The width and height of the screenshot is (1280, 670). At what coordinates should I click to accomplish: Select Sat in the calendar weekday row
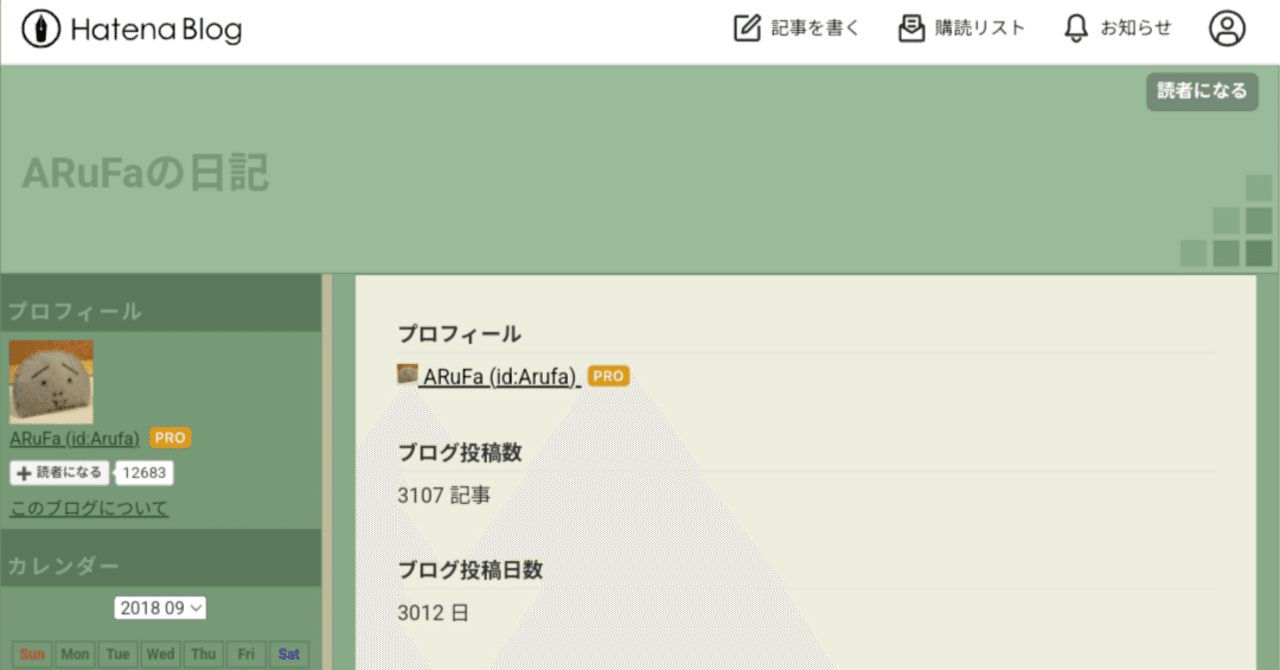[288, 653]
